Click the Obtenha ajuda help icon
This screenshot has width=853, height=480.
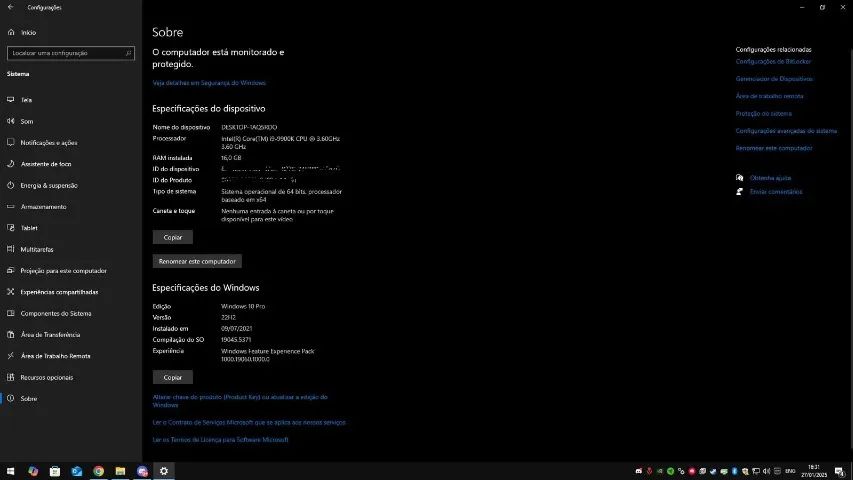click(x=739, y=178)
